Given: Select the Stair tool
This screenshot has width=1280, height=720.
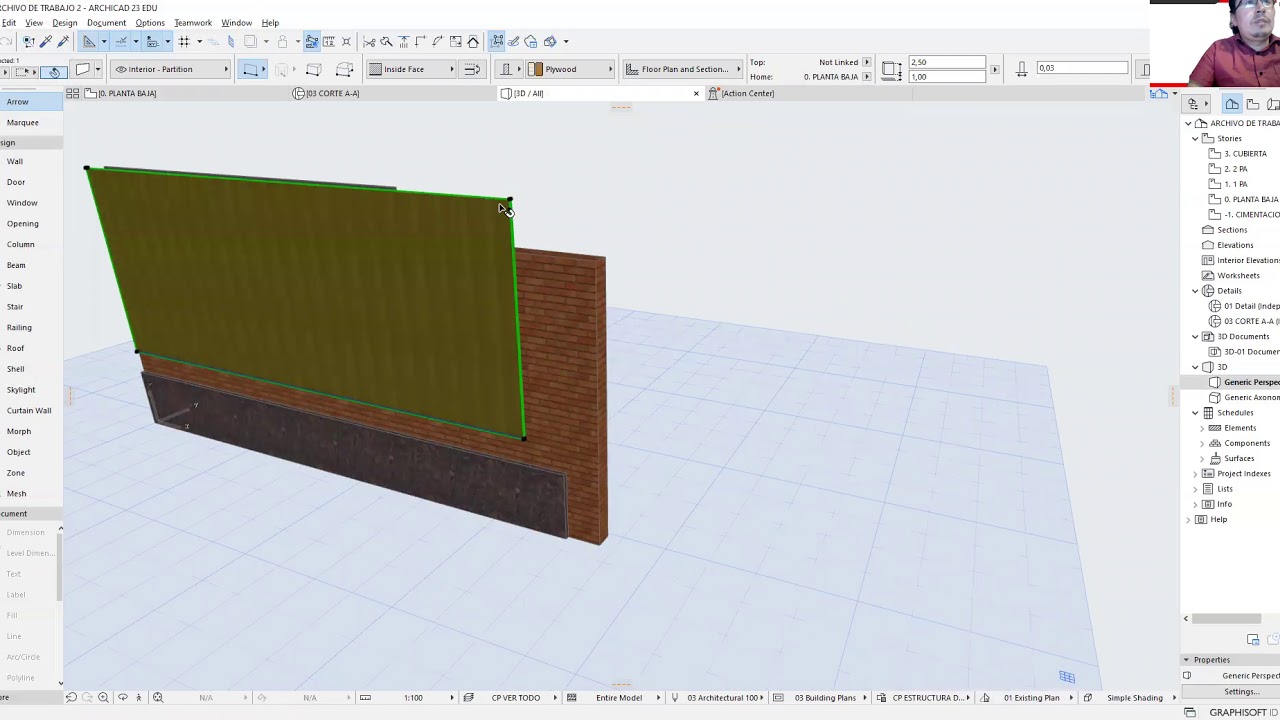Looking at the screenshot, I should point(15,307).
